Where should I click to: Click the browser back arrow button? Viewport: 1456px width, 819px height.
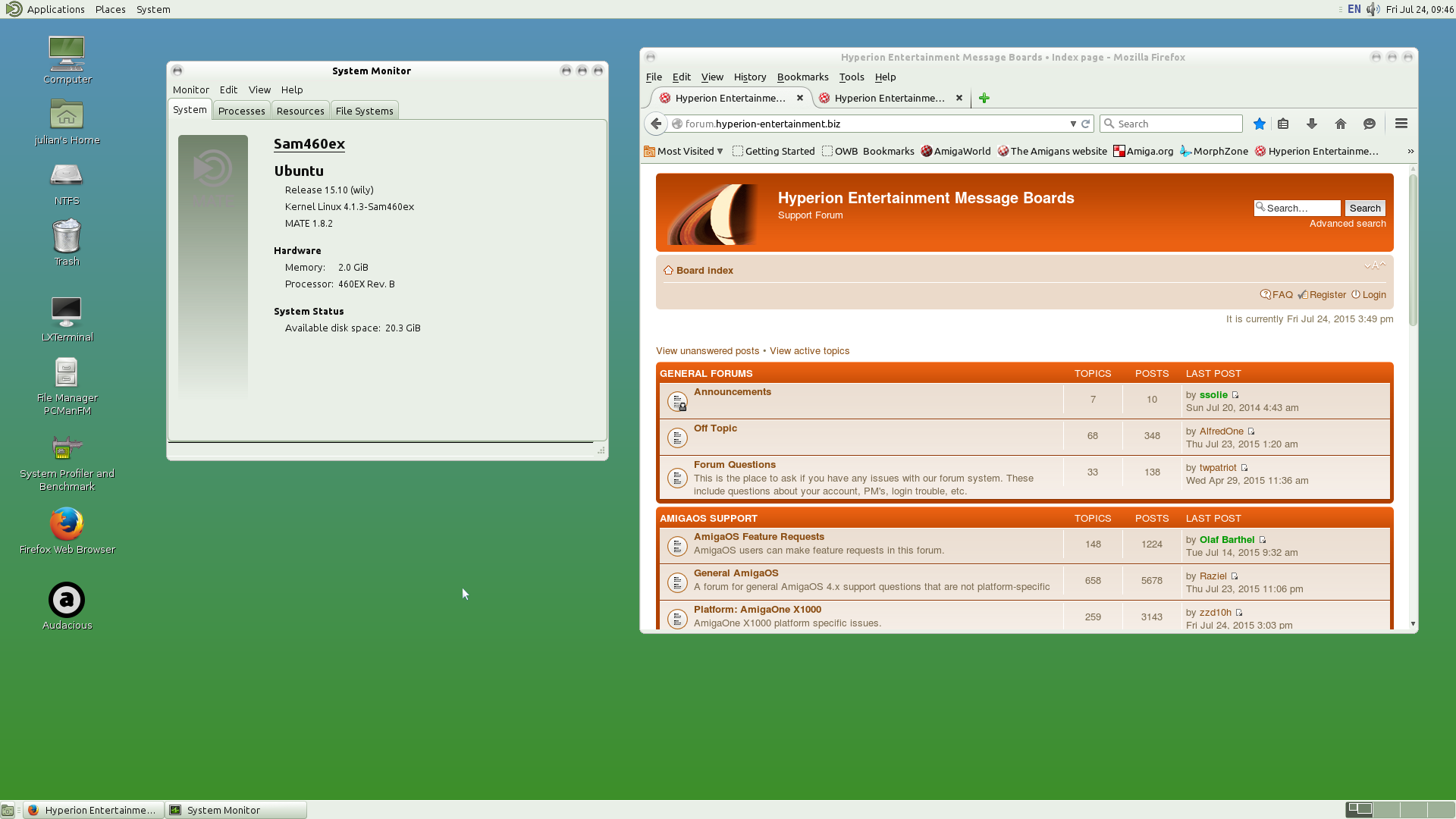tap(656, 124)
